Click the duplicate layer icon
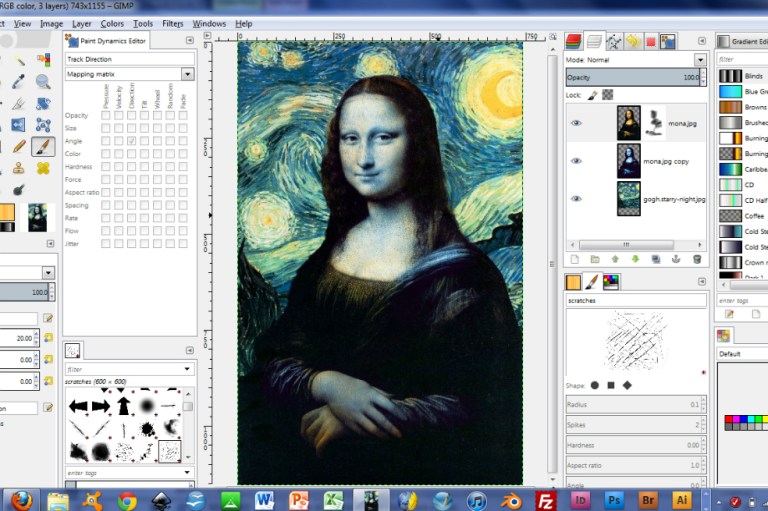 tap(656, 259)
